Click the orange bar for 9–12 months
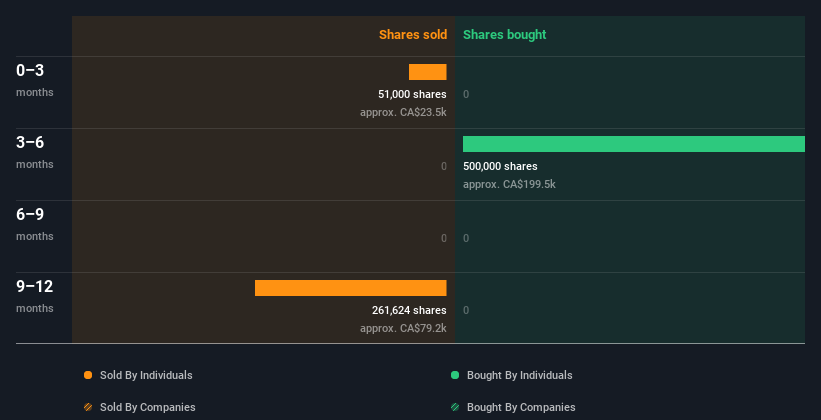Viewport: 821px width, 420px height. 351,288
